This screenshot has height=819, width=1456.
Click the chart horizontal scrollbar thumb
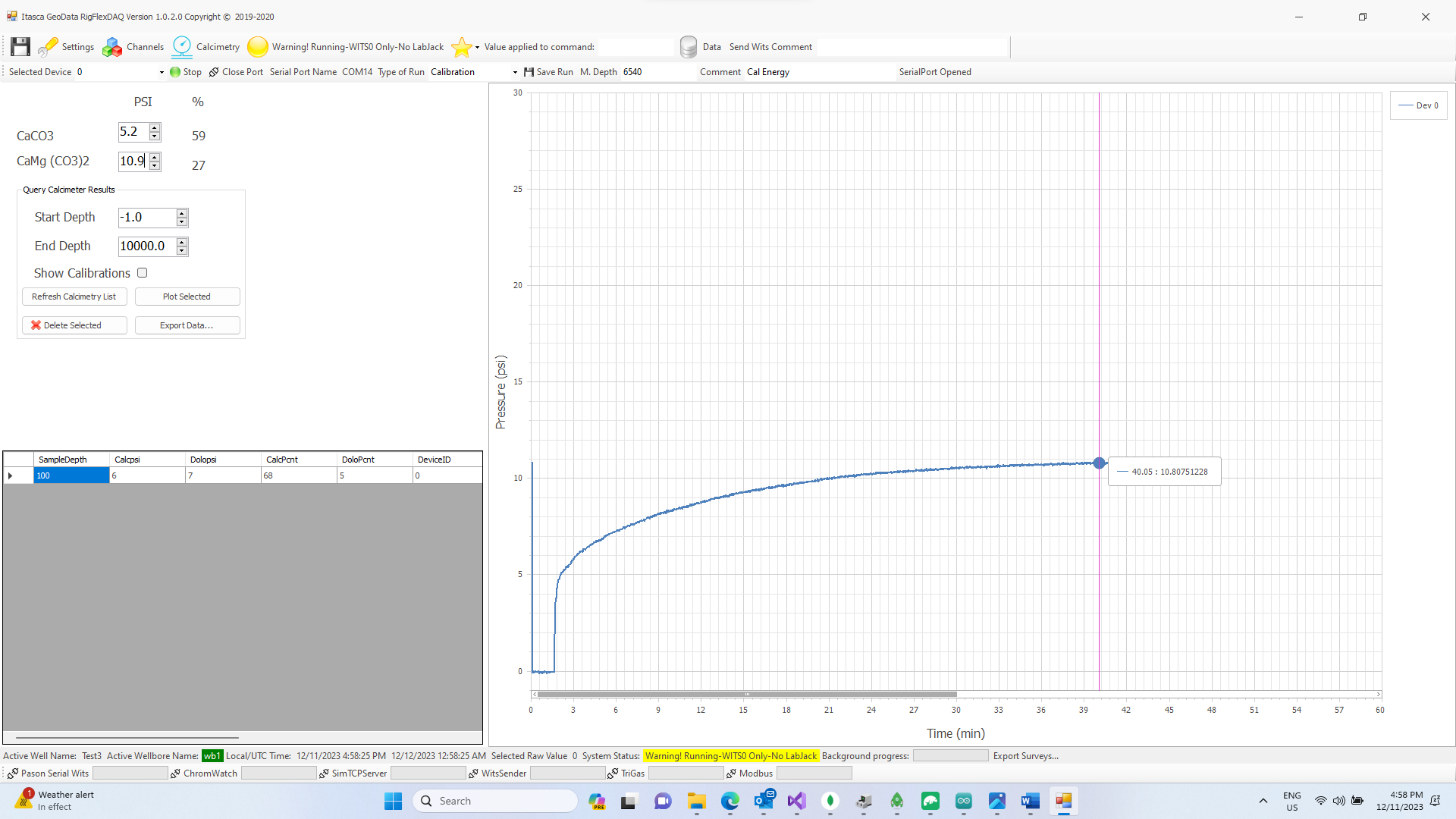click(746, 694)
